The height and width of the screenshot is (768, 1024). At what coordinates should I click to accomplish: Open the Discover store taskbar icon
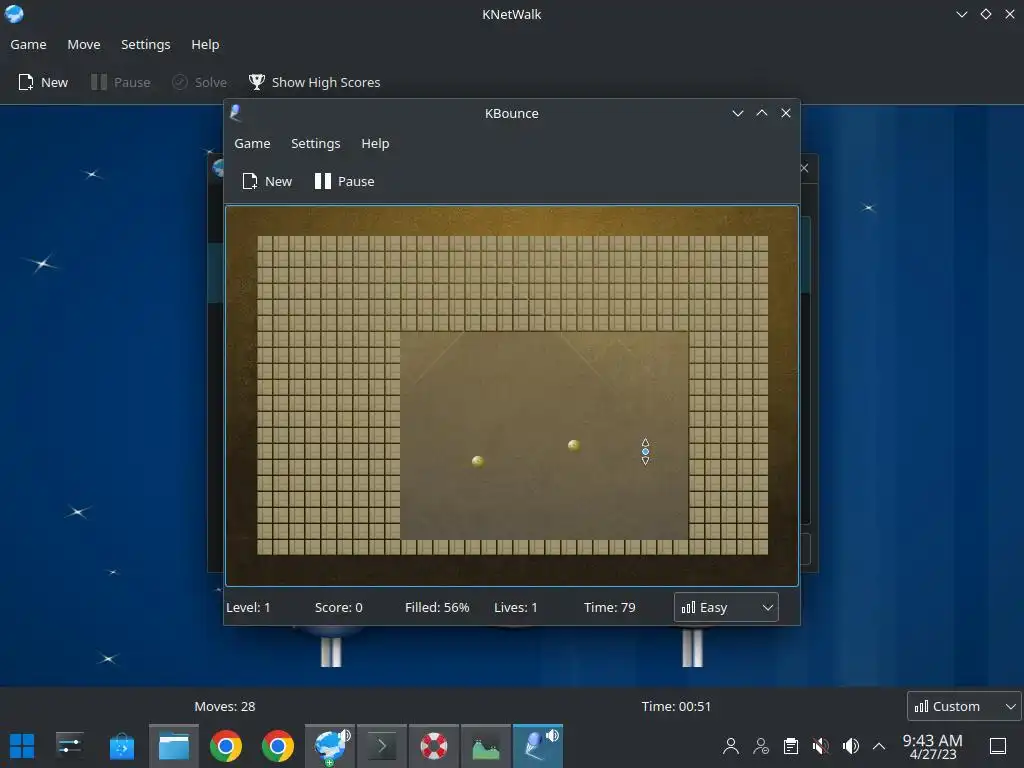(x=121, y=746)
